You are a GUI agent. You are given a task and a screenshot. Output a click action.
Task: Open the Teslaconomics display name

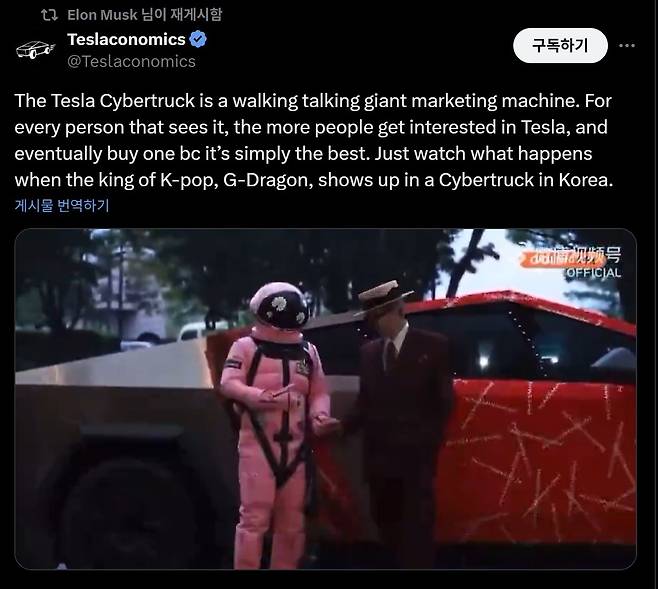126,39
